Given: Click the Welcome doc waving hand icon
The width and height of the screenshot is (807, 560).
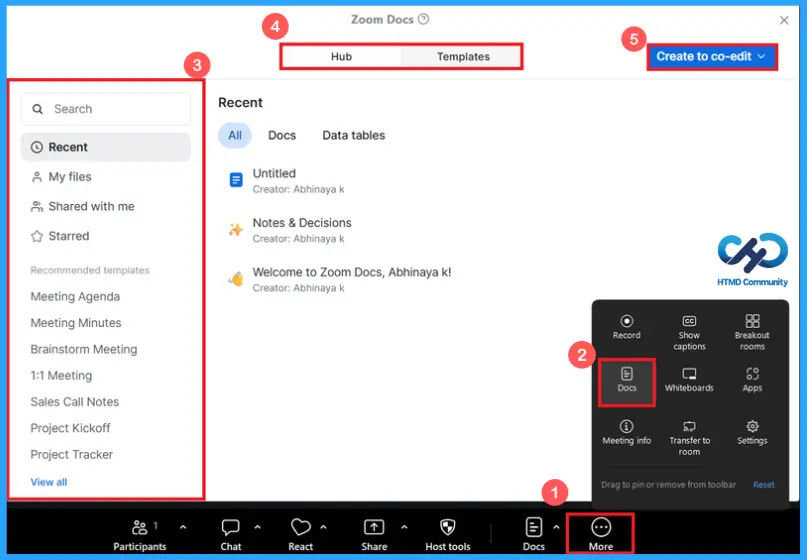Looking at the screenshot, I should (x=236, y=279).
